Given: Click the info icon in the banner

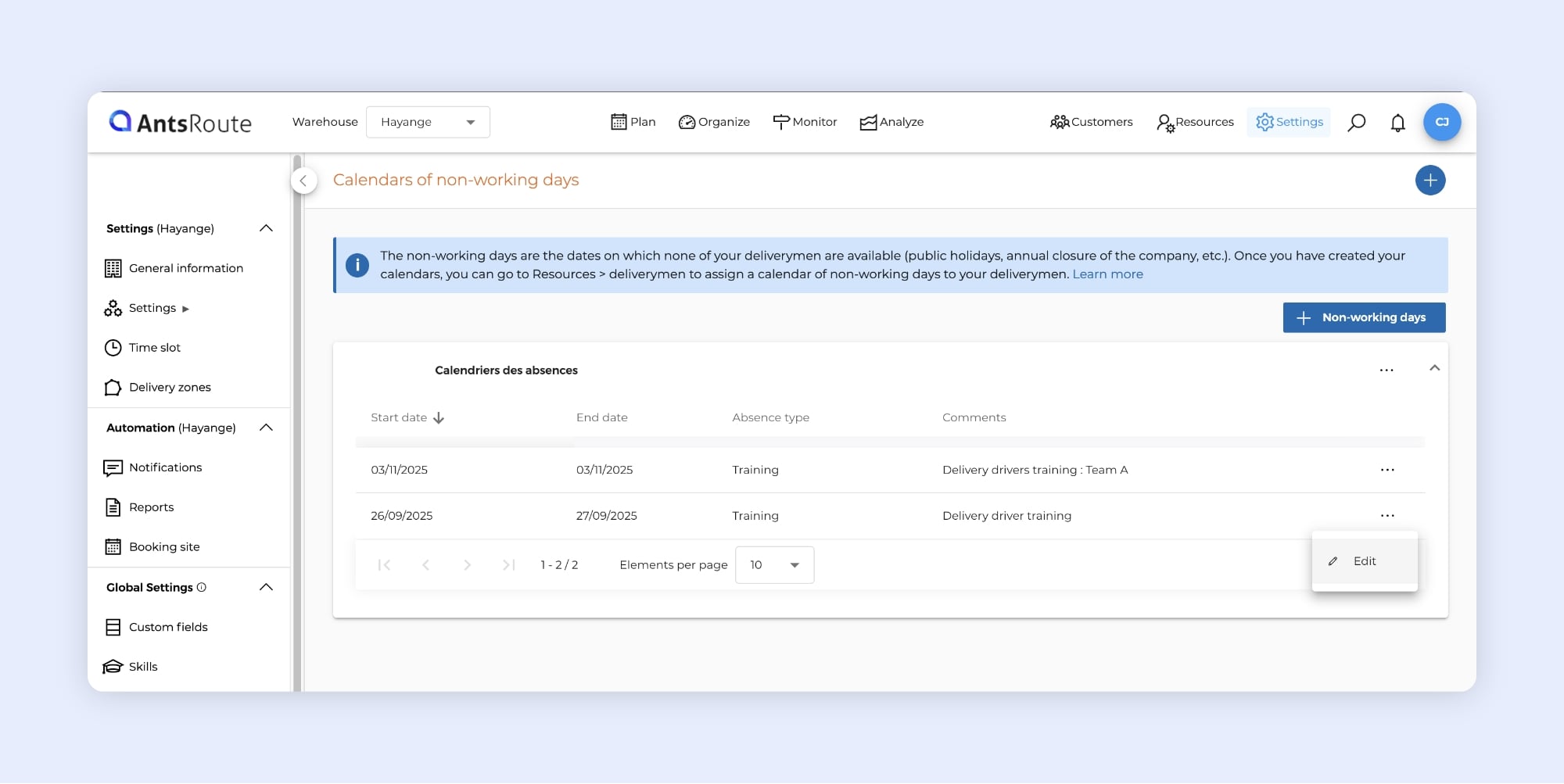Looking at the screenshot, I should click(x=357, y=265).
